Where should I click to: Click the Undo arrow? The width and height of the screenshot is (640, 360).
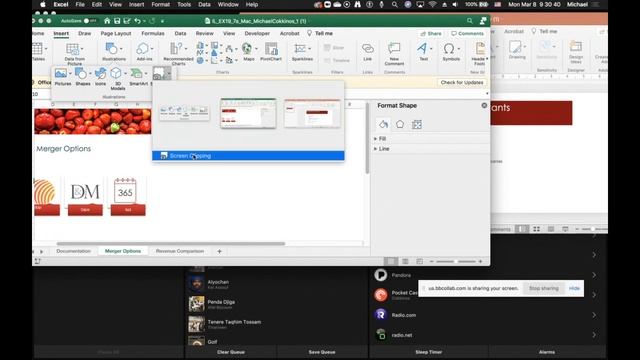[138, 21]
